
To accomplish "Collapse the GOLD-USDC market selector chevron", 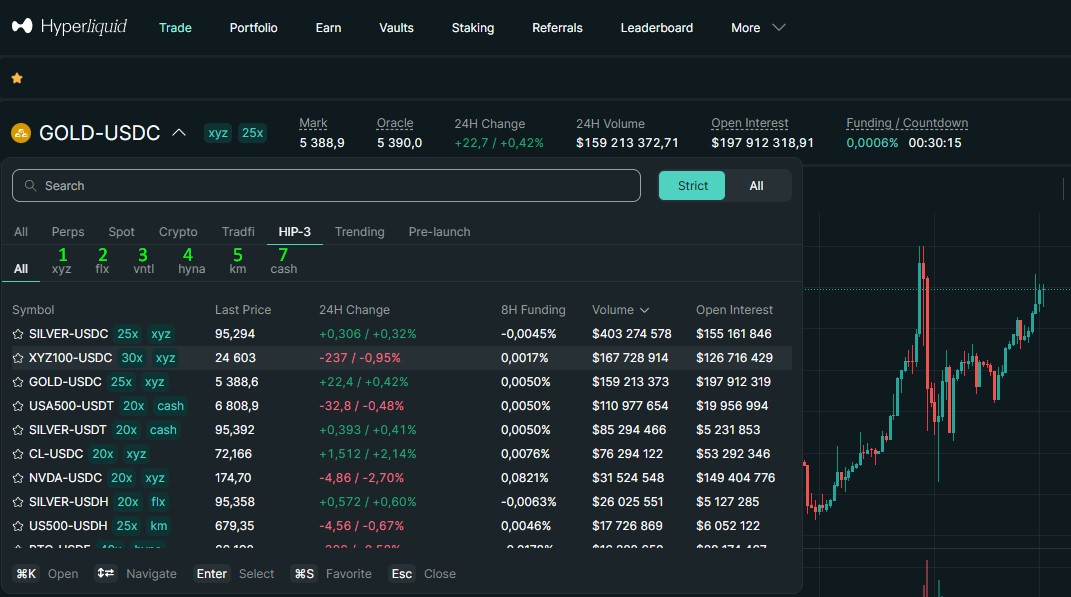I will tap(179, 132).
